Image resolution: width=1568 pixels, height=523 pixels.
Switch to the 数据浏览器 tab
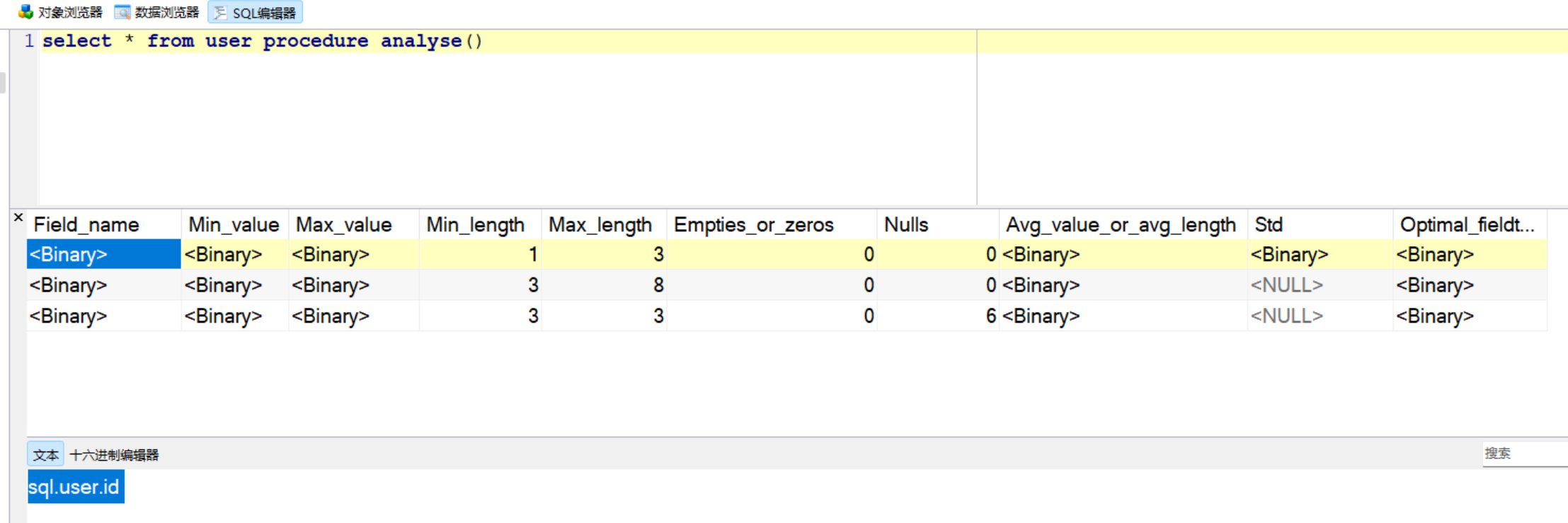point(158,12)
